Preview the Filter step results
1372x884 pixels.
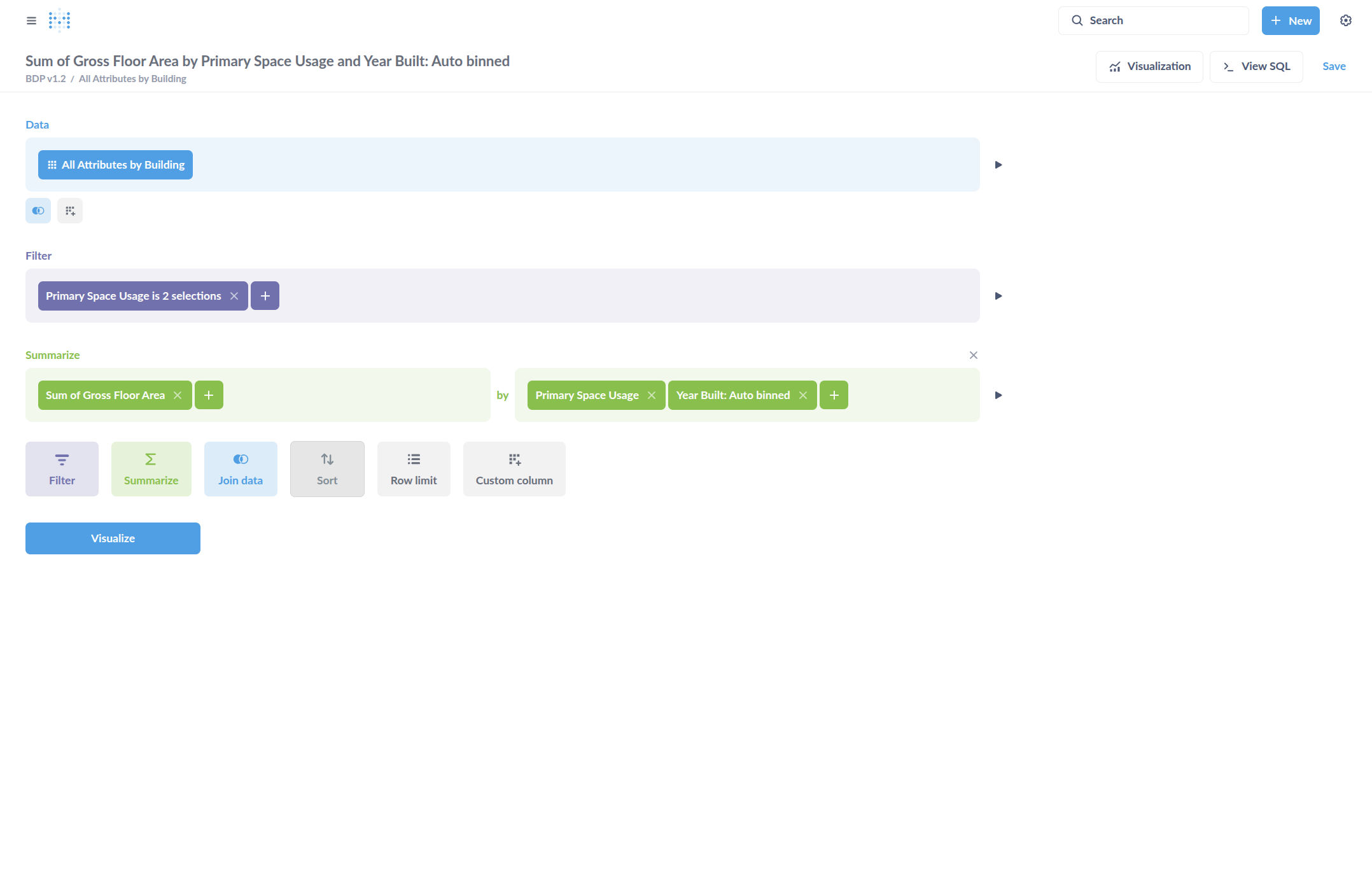(998, 296)
